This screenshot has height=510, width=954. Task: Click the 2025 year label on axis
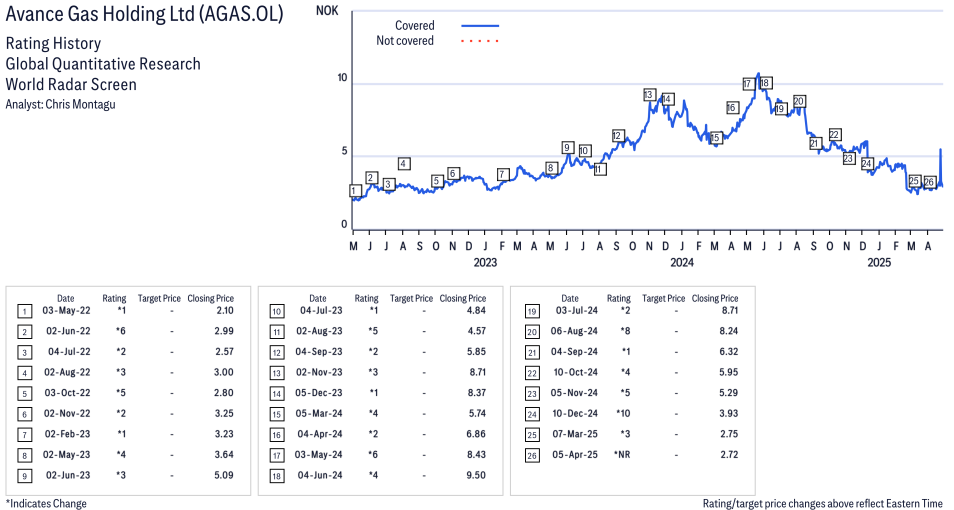coord(879,262)
